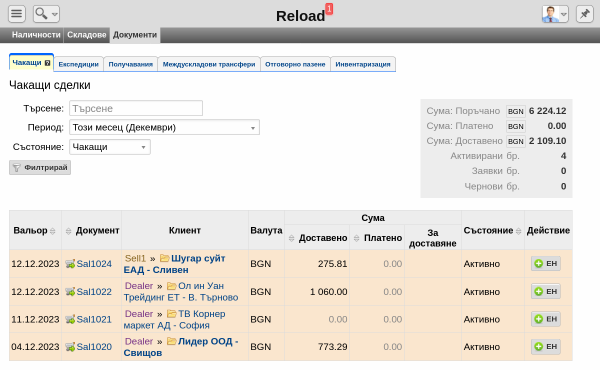Click ЕН button for Sal1022
The height and width of the screenshot is (370, 600).
[546, 291]
